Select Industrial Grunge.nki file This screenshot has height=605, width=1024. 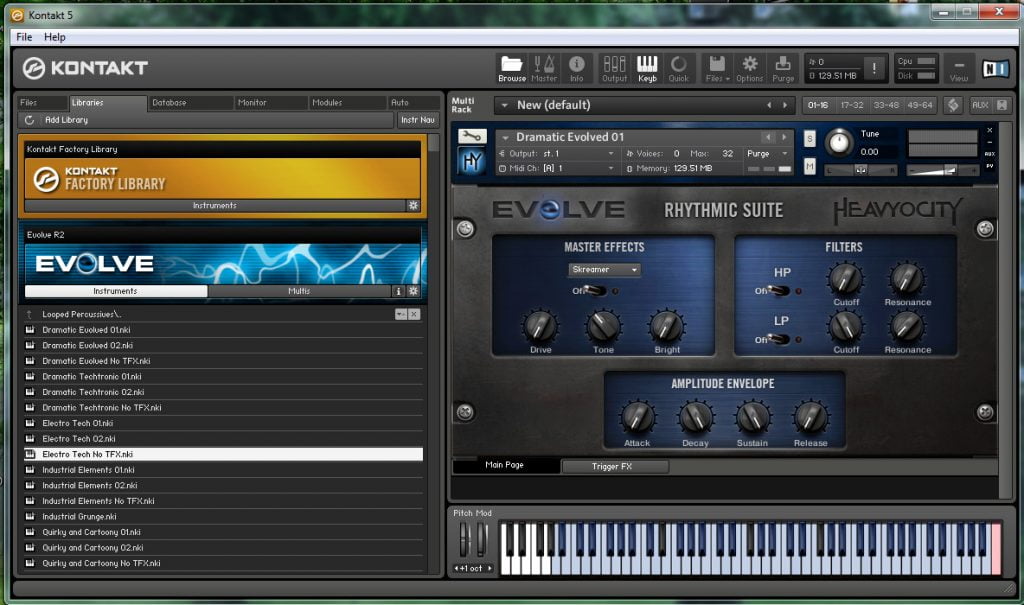point(223,517)
